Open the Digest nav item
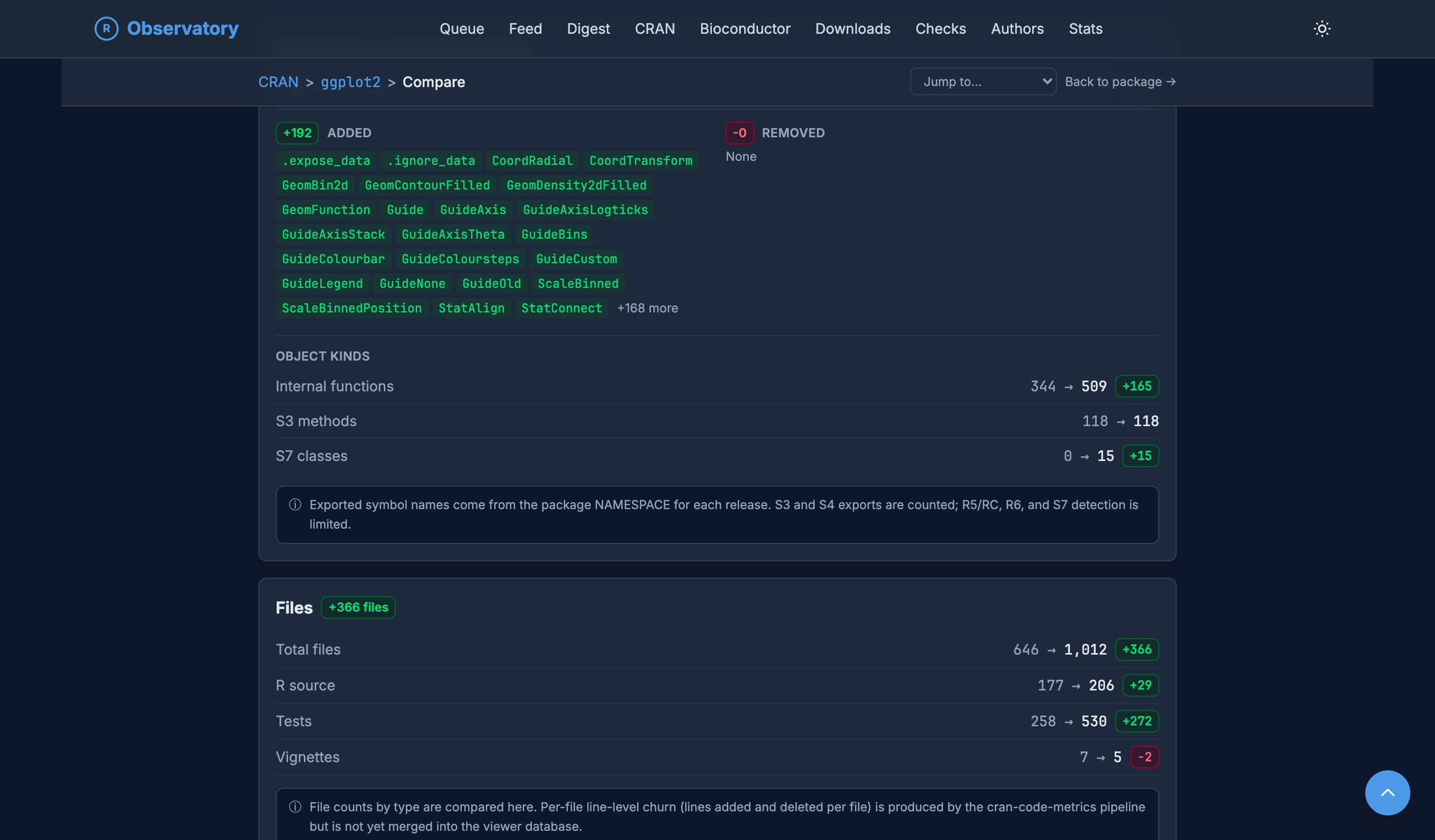Screen dimensions: 1435x840 pyautogui.click(x=588, y=29)
